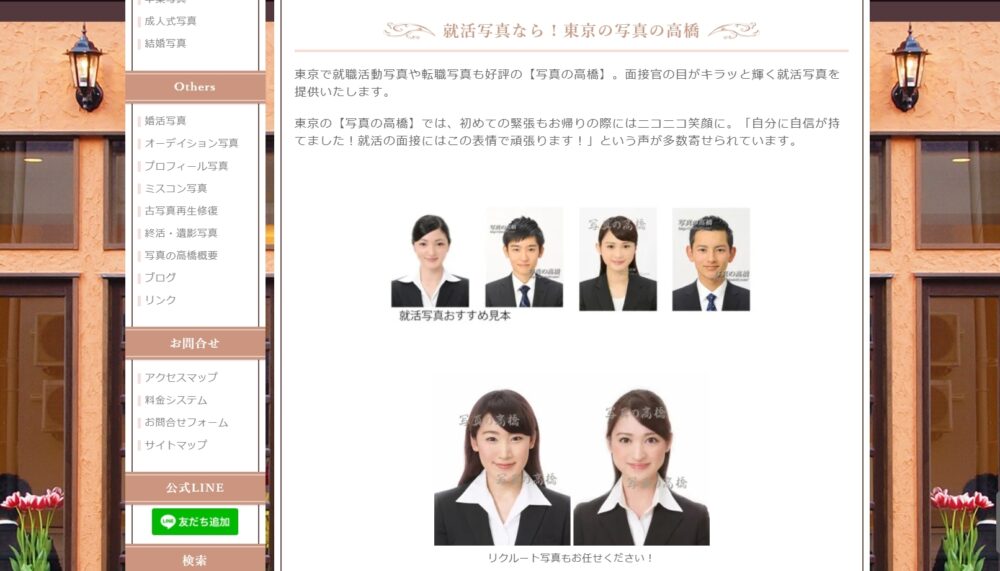Click the 検索 section header
The height and width of the screenshot is (571, 1000).
pos(195,560)
